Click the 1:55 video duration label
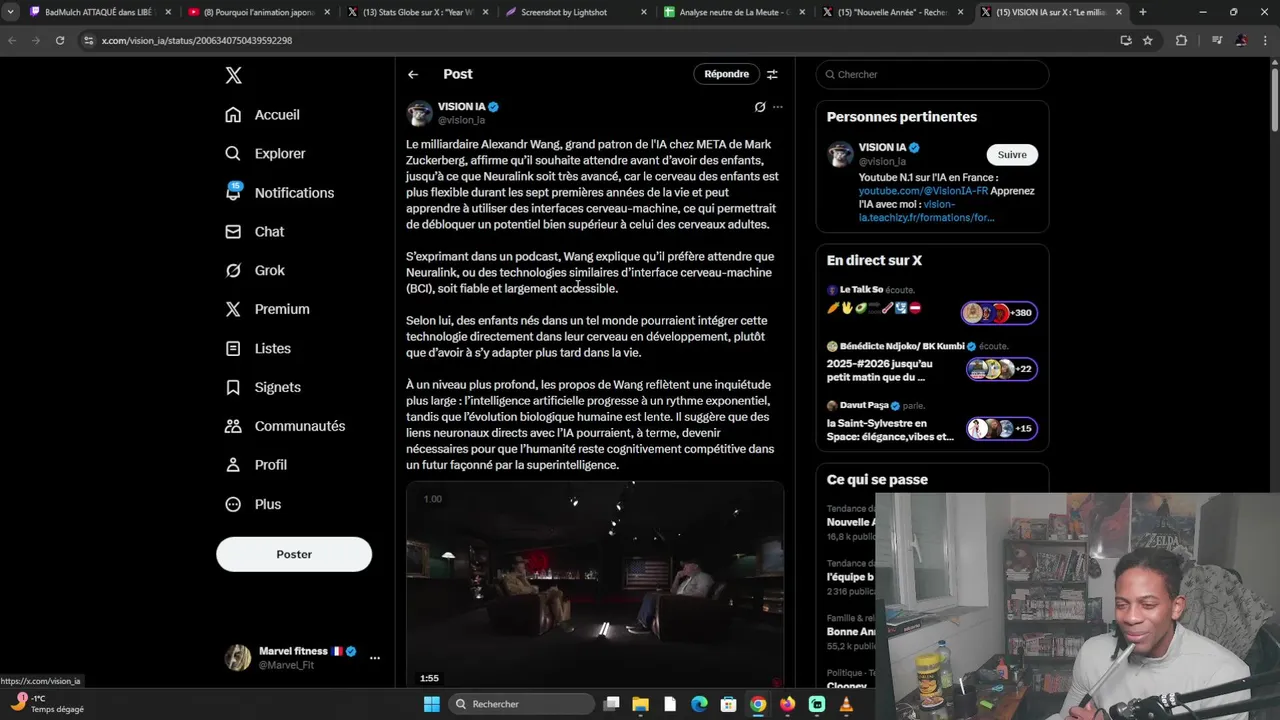This screenshot has height=720, width=1280. tap(429, 678)
